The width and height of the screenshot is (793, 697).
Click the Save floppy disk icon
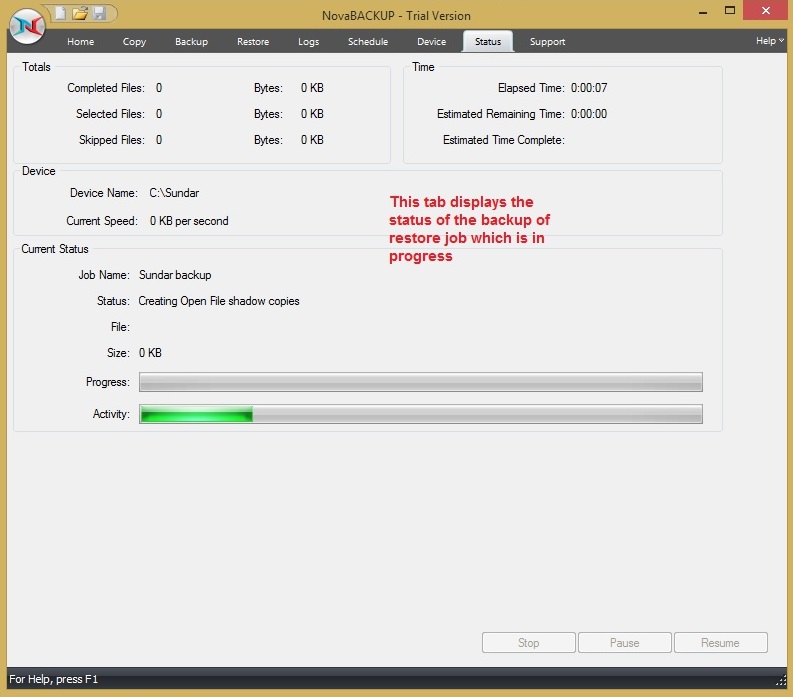click(99, 13)
